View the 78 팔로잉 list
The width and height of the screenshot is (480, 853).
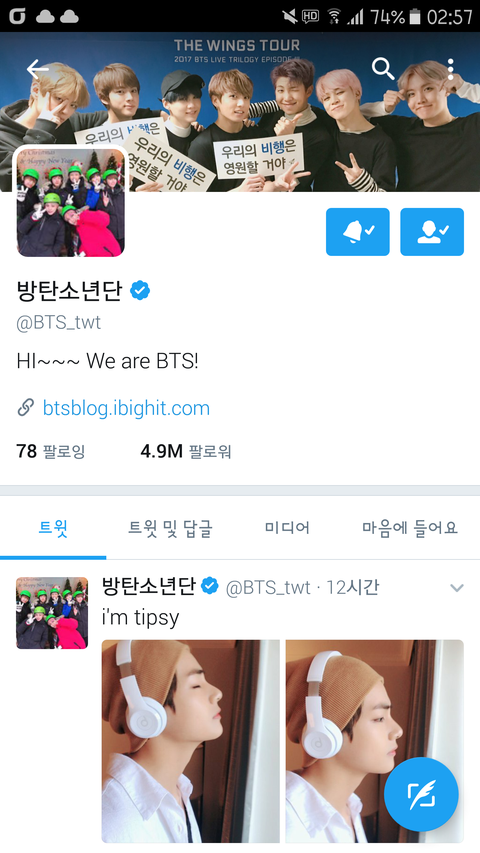[51, 451]
